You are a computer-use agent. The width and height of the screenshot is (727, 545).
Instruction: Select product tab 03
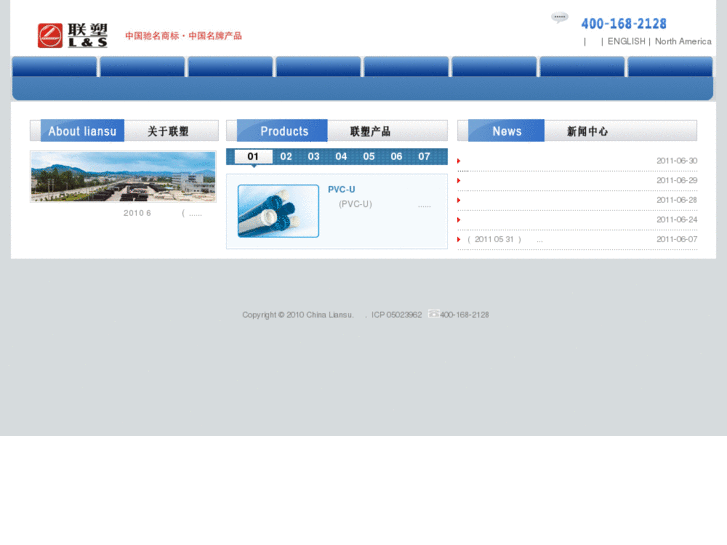[x=314, y=156]
